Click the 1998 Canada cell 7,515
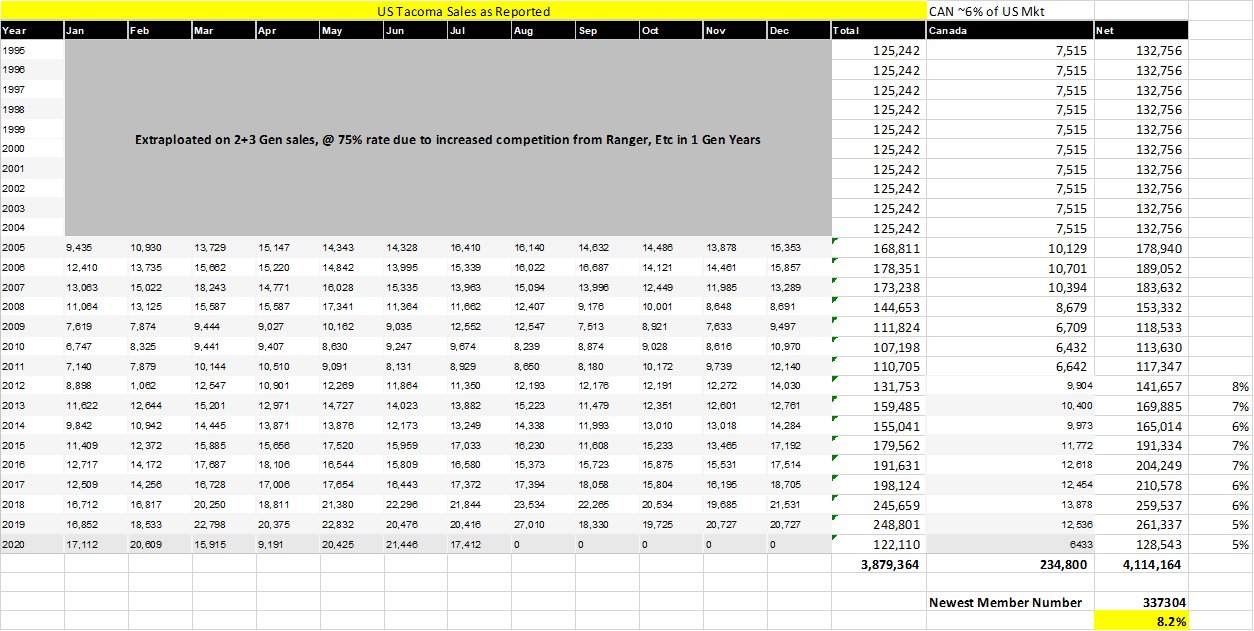This screenshot has width=1254, height=631. tap(1010, 110)
